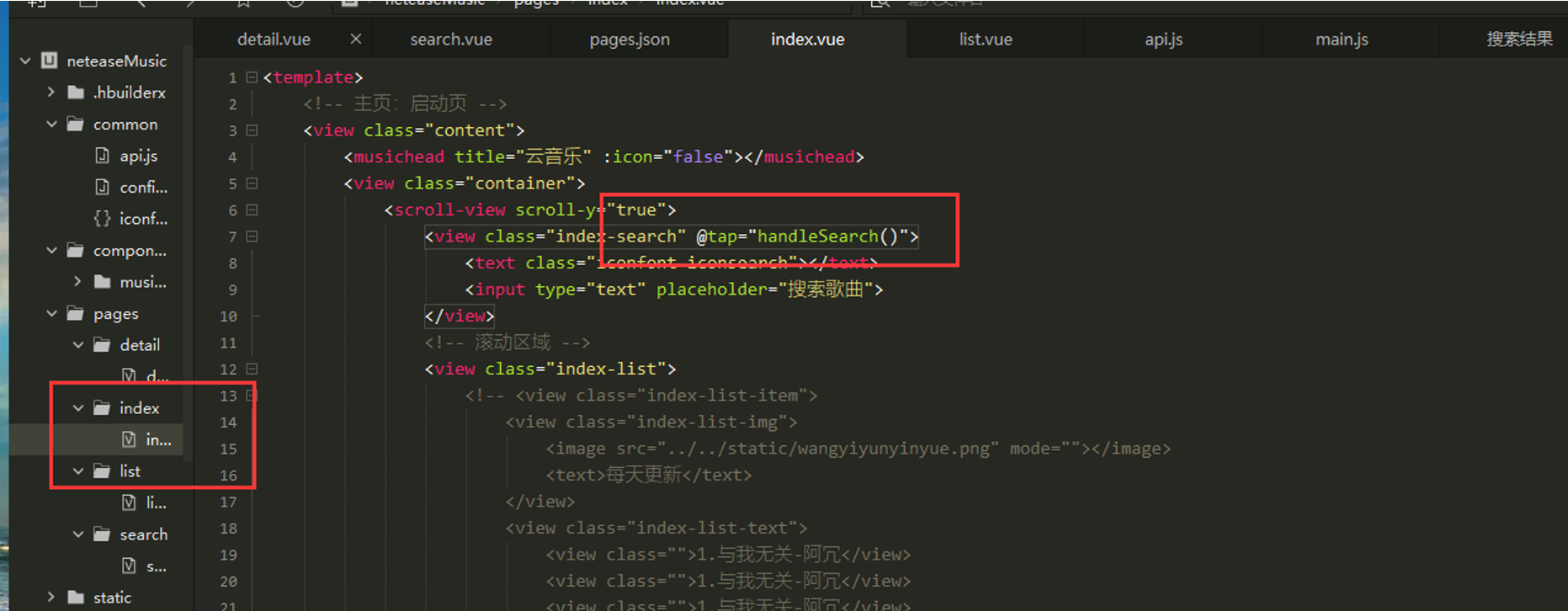Viewport: 1568px width, 611px height.
Task: Expand the .hbuilderx folder chevron
Action: click(51, 92)
